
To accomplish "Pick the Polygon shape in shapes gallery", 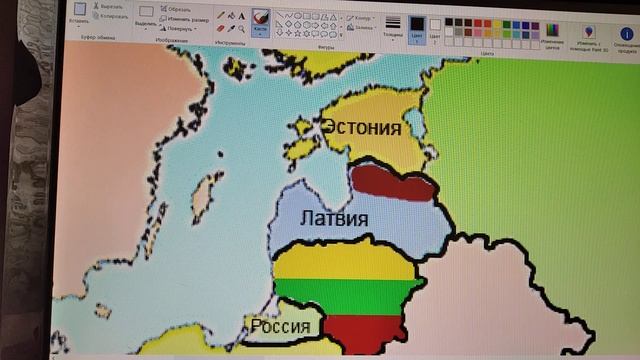I will (x=324, y=17).
